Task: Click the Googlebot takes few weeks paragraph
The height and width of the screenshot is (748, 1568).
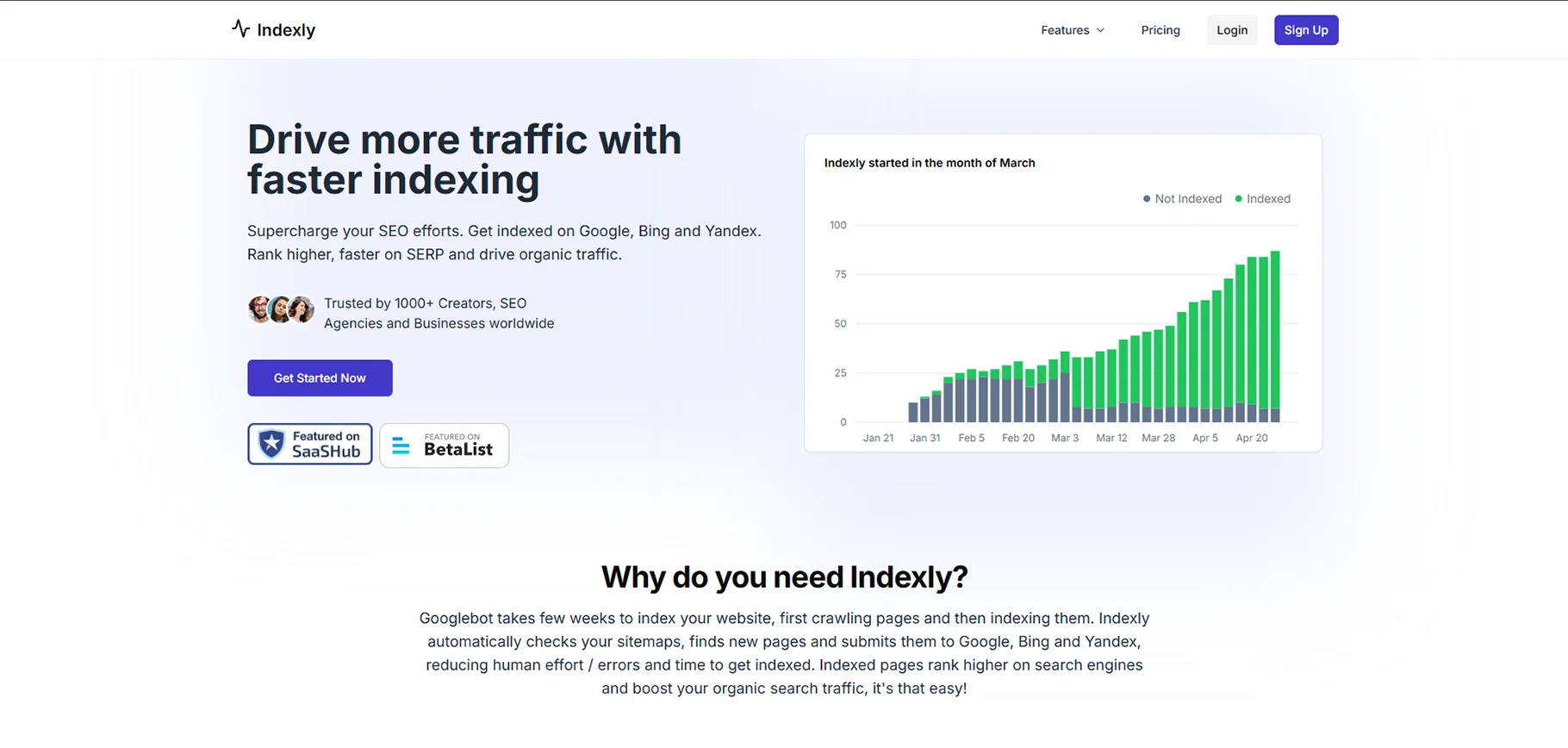Action: [784, 653]
